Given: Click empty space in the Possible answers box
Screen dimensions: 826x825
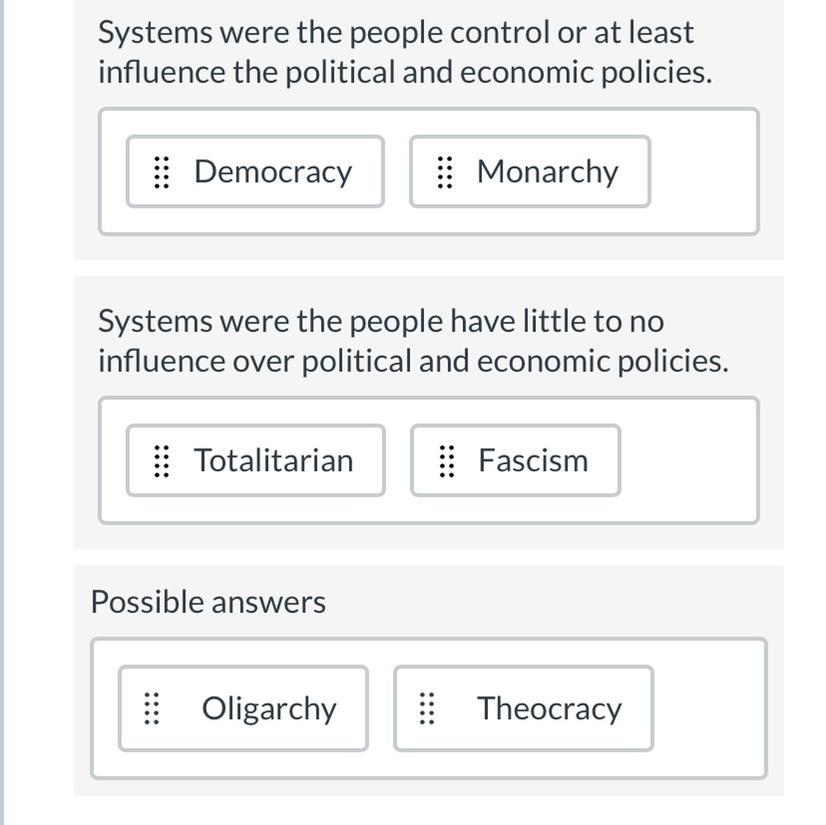Looking at the screenshot, I should pyautogui.click(x=708, y=709).
